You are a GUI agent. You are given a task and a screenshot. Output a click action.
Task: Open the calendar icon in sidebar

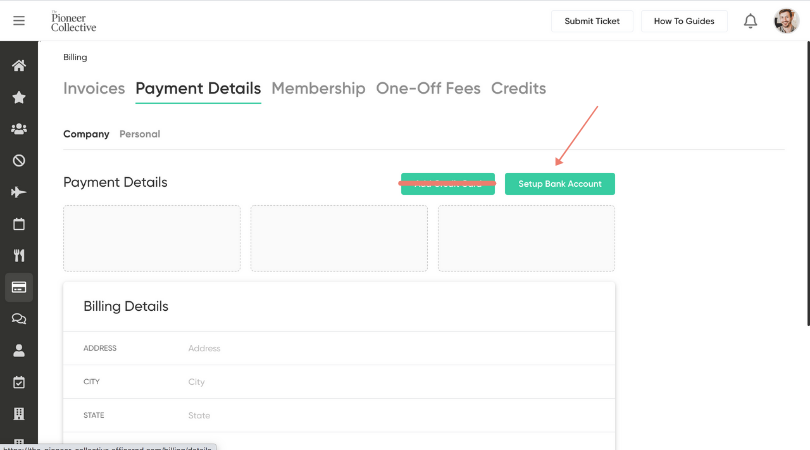(19, 224)
